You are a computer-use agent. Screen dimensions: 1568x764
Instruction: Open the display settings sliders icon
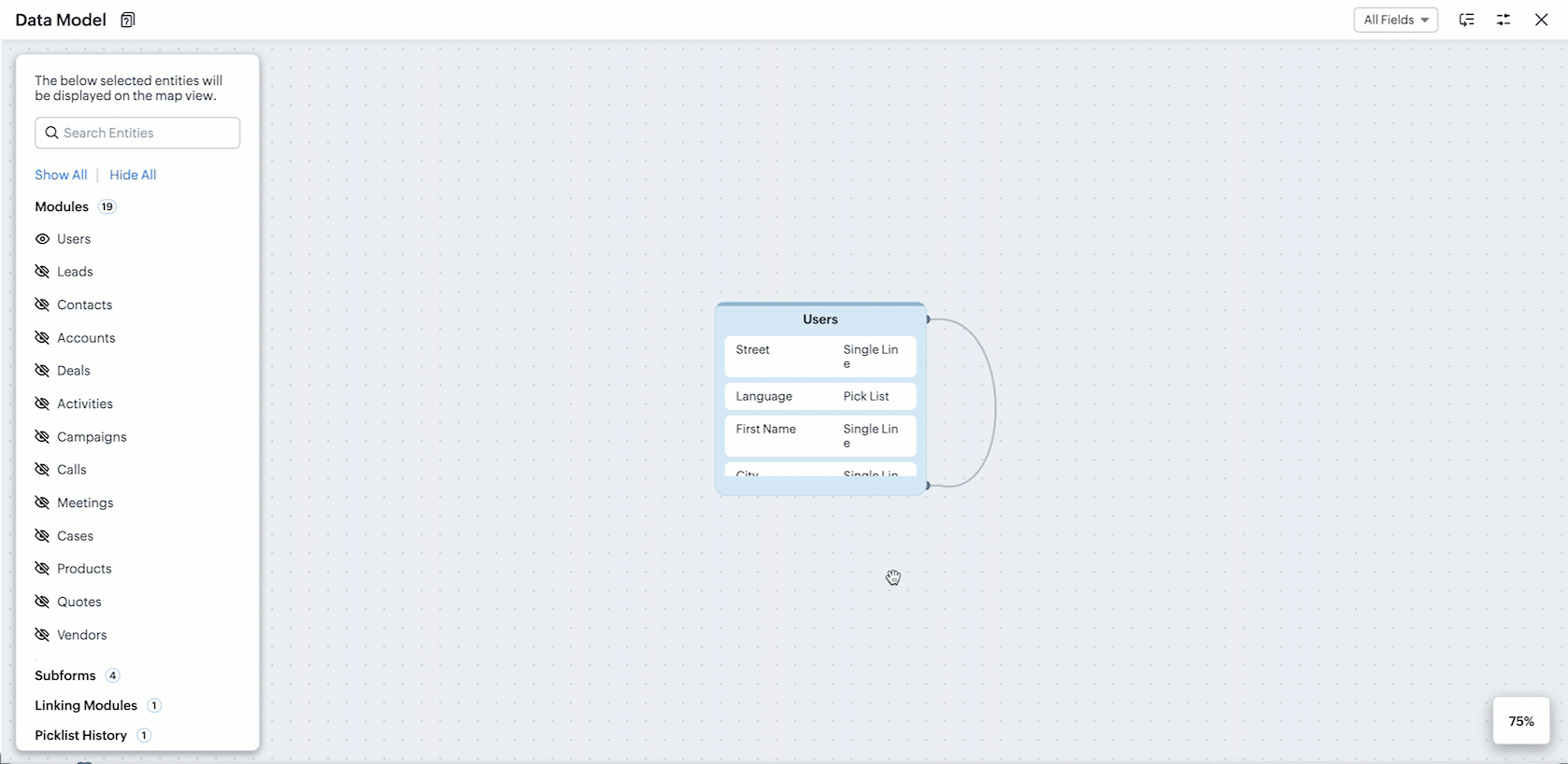1504,20
